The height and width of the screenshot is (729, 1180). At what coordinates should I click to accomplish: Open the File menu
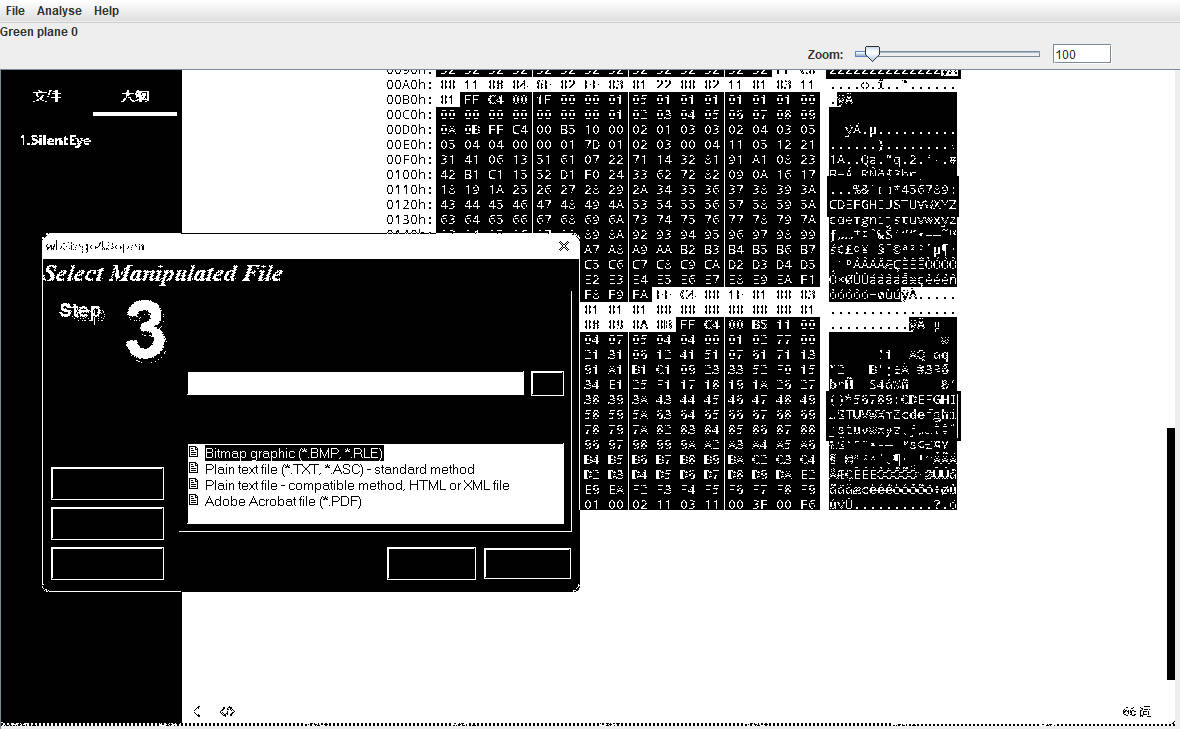tap(15, 11)
